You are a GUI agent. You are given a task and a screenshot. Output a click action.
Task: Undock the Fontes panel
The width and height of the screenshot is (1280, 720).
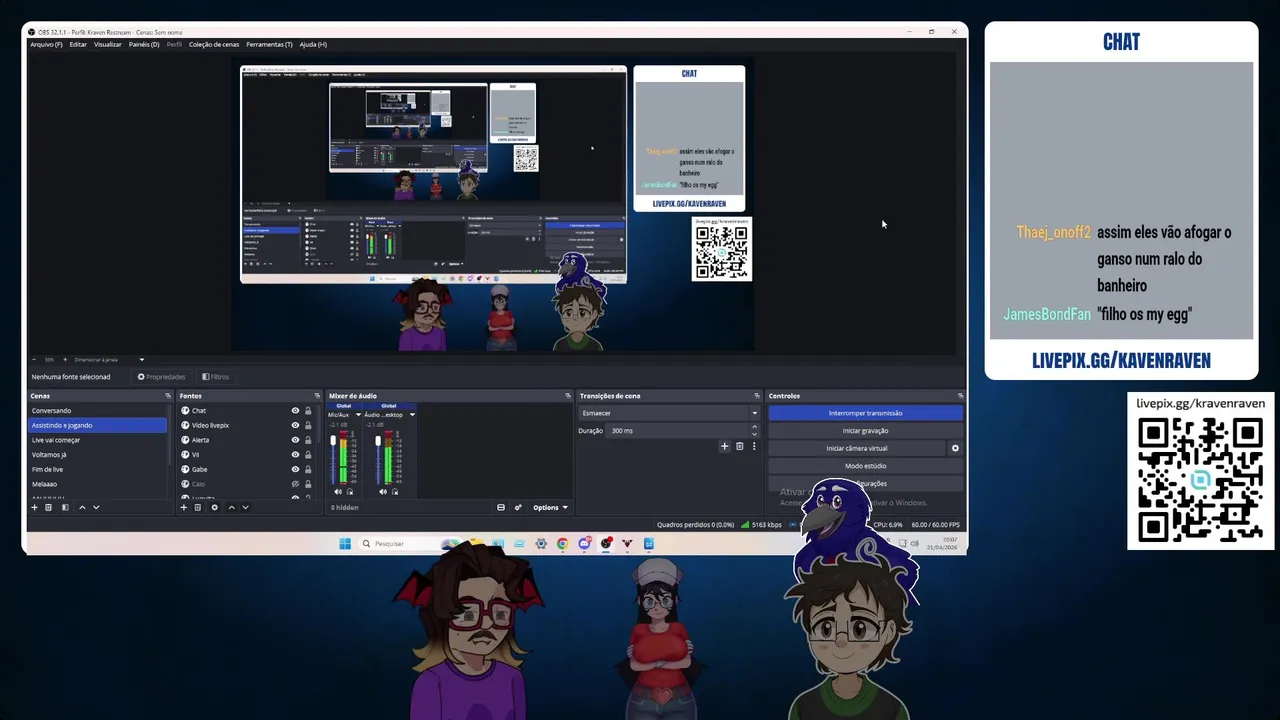317,396
